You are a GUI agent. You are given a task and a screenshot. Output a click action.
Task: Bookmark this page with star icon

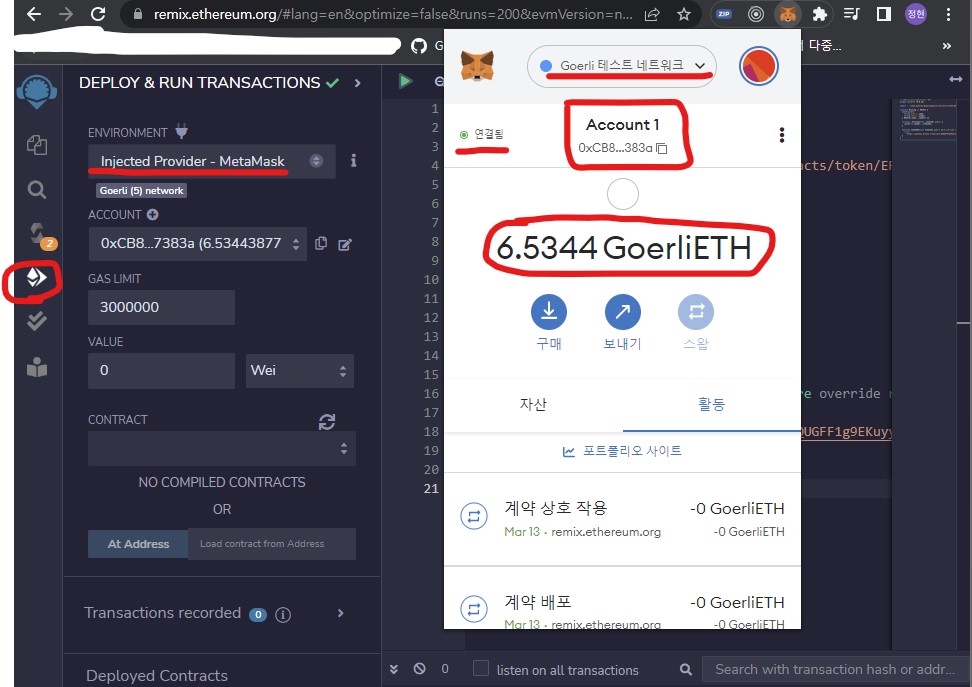click(684, 14)
